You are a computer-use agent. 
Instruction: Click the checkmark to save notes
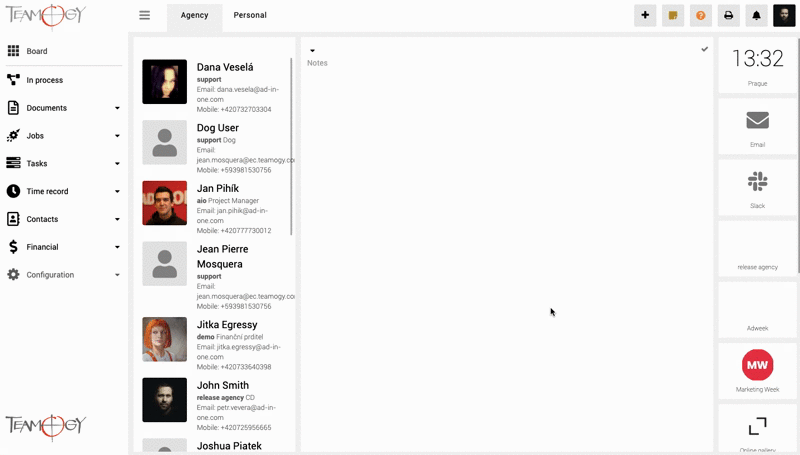click(x=705, y=49)
